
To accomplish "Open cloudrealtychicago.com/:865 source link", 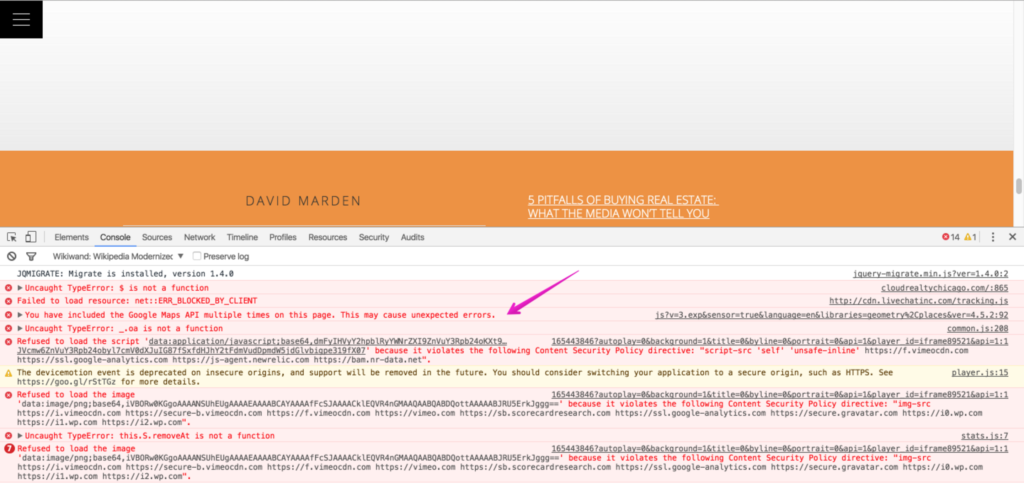I will [944, 288].
